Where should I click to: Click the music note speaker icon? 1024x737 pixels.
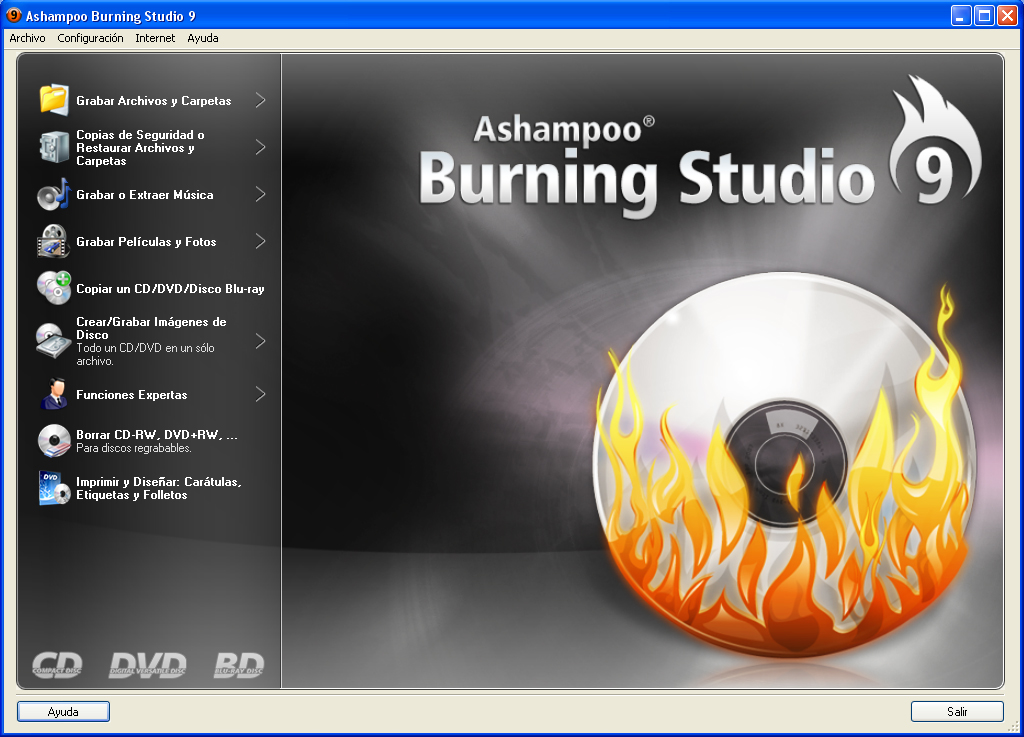pos(54,194)
